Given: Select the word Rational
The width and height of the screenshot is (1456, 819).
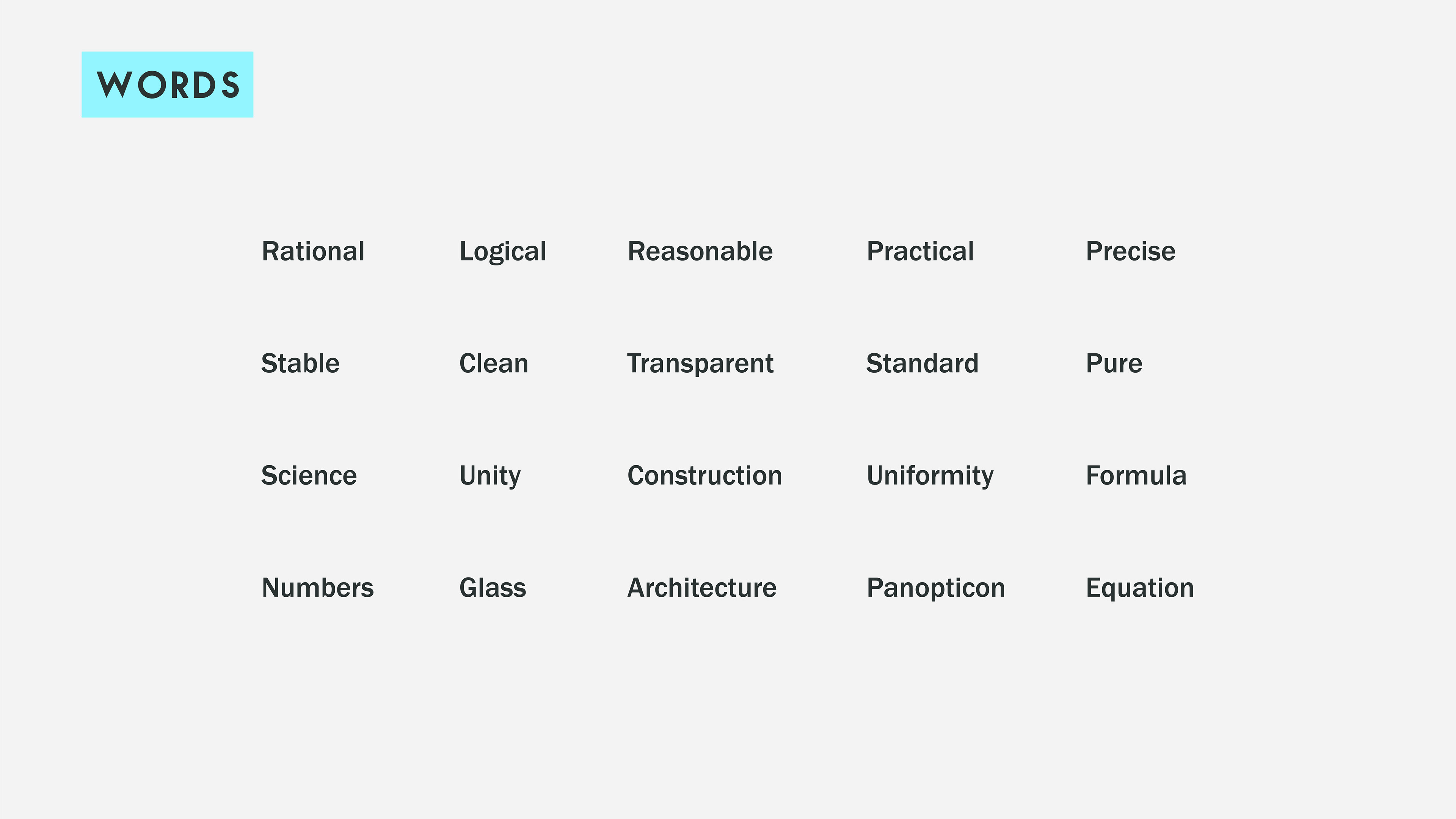Looking at the screenshot, I should [313, 251].
